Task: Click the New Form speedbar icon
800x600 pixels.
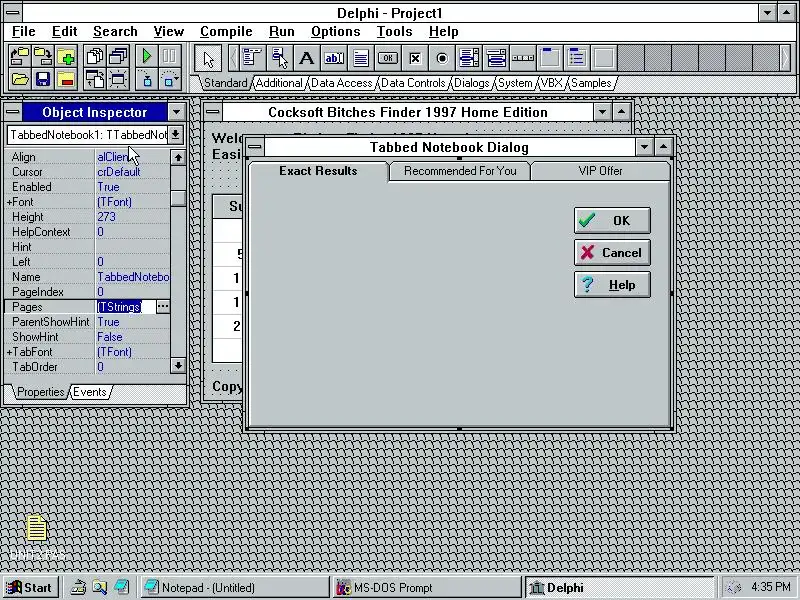Action: point(118,80)
